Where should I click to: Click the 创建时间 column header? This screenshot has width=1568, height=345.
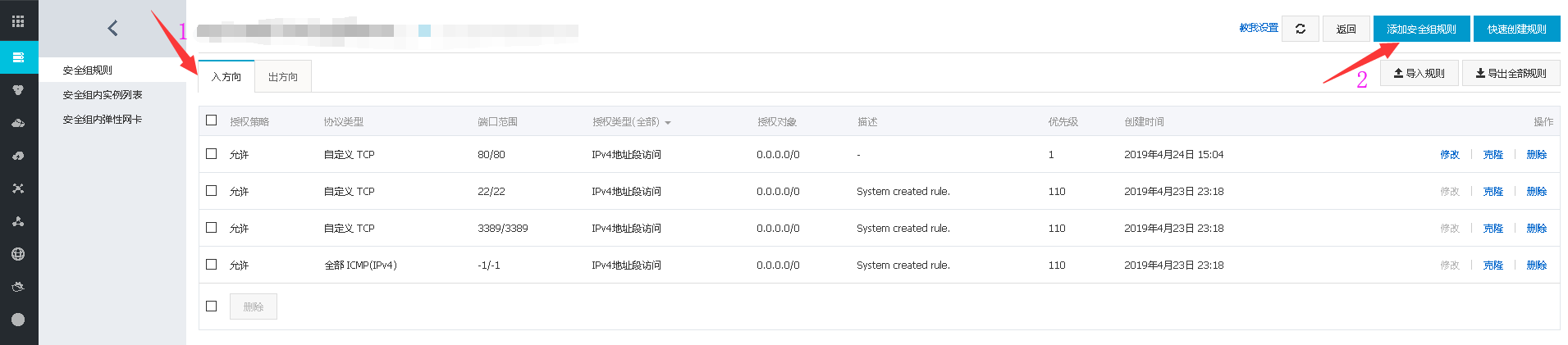pyautogui.click(x=1145, y=122)
